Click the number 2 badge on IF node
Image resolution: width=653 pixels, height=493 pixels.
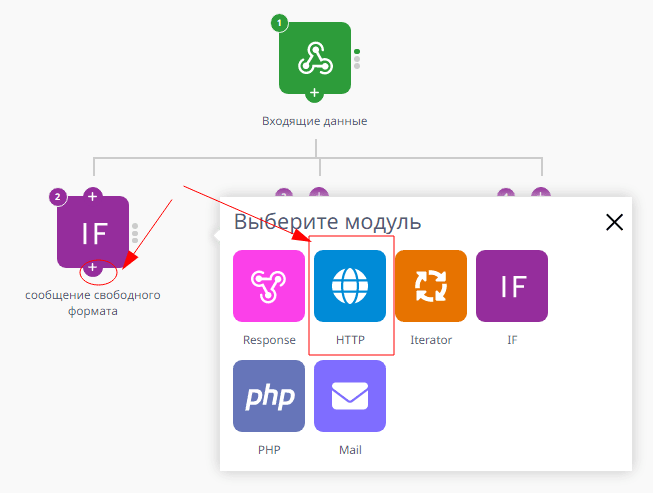[58, 197]
